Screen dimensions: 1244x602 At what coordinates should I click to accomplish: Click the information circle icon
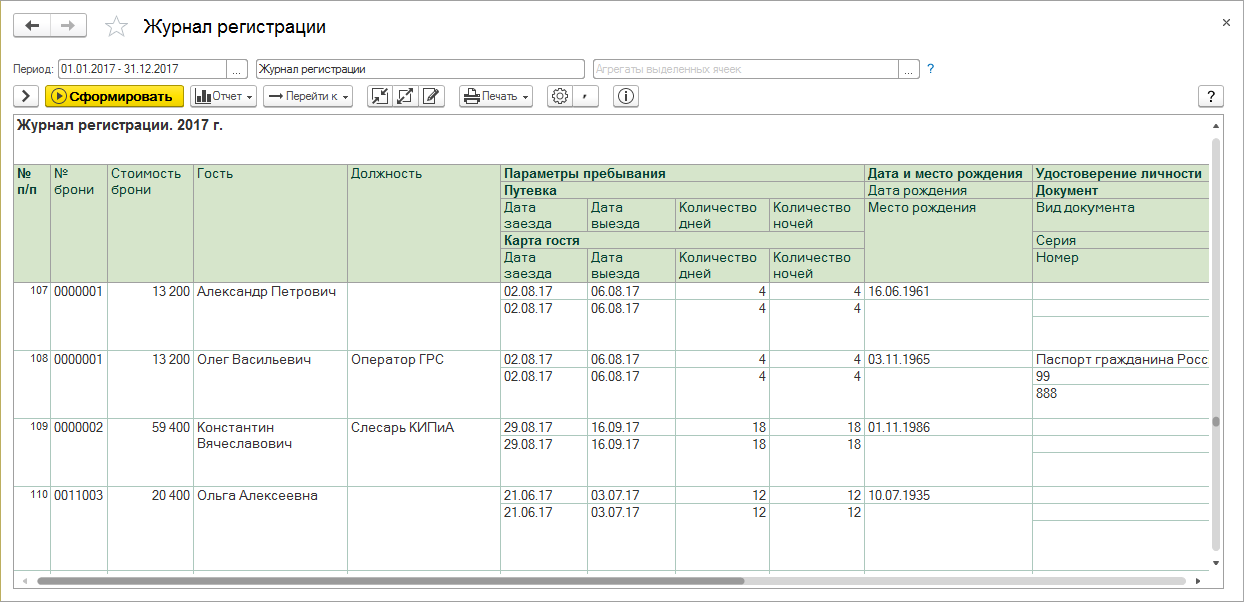626,96
